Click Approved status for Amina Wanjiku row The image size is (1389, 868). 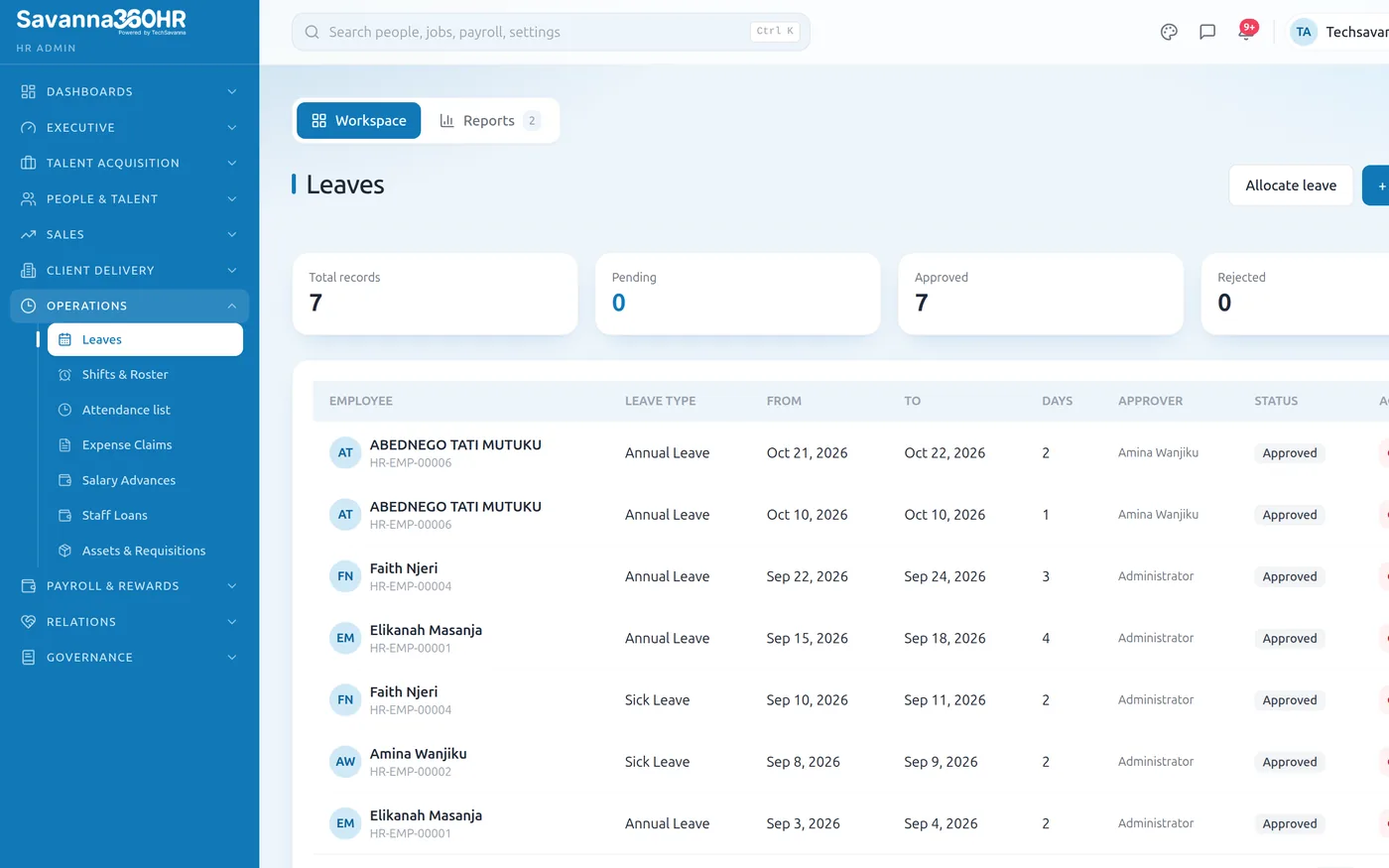click(1290, 762)
